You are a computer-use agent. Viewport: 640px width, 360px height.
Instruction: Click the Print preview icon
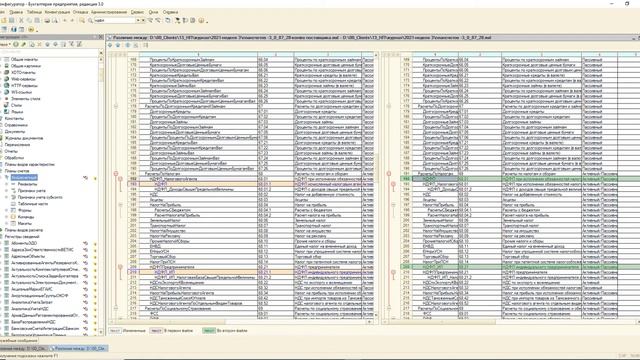coord(55,20)
